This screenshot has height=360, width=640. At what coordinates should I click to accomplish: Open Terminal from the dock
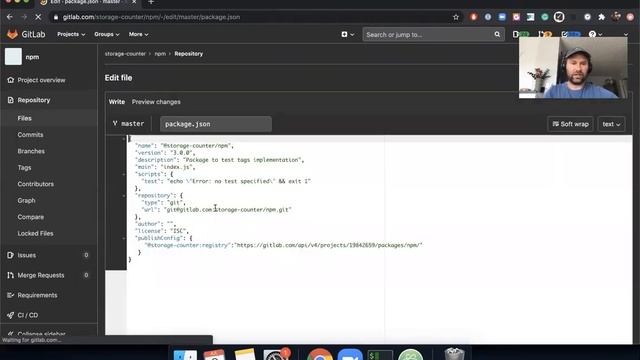(x=380, y=355)
